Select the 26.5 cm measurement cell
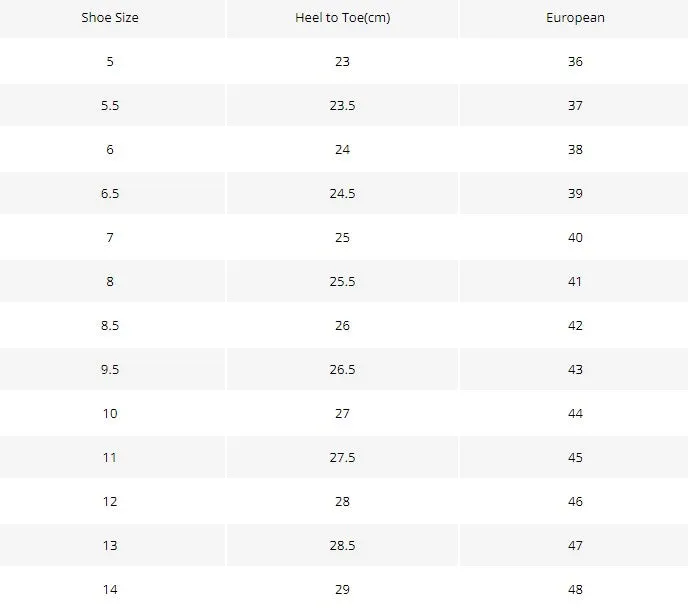Screen dimensions: 688x610 [x=342, y=370]
